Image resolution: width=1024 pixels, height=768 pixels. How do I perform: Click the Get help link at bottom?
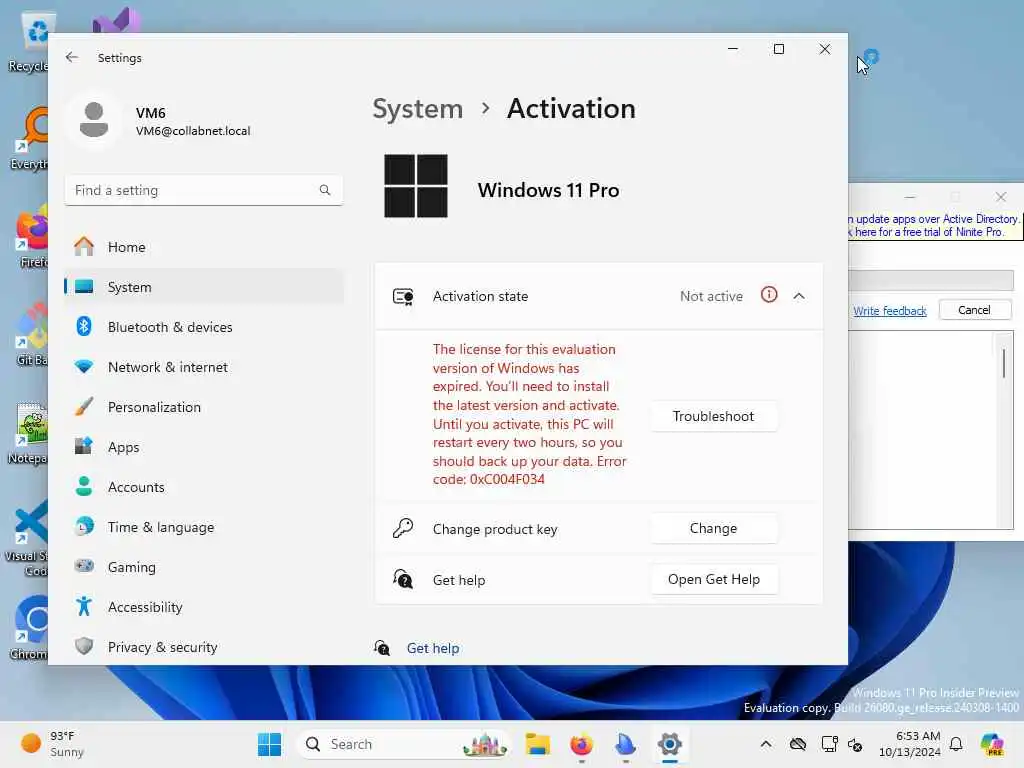tap(432, 648)
